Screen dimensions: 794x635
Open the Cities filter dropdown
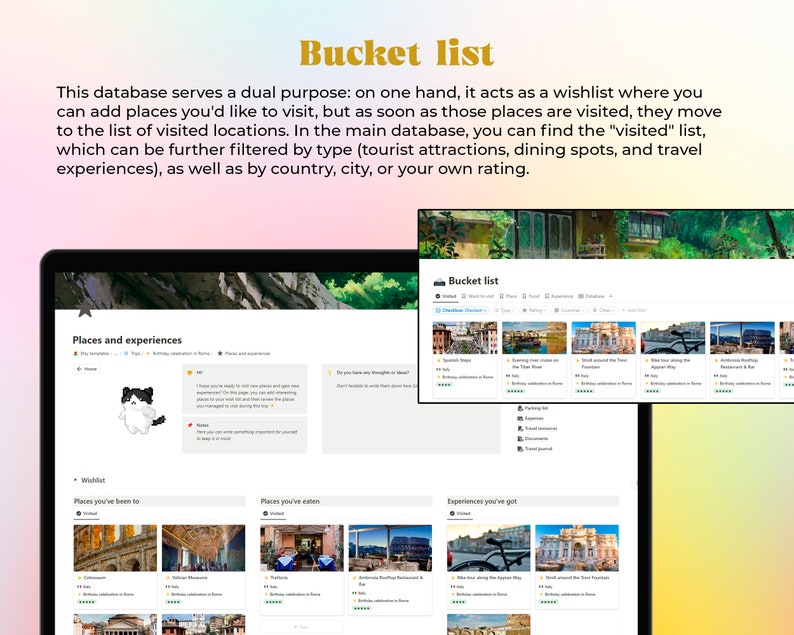pyautogui.click(x=604, y=310)
